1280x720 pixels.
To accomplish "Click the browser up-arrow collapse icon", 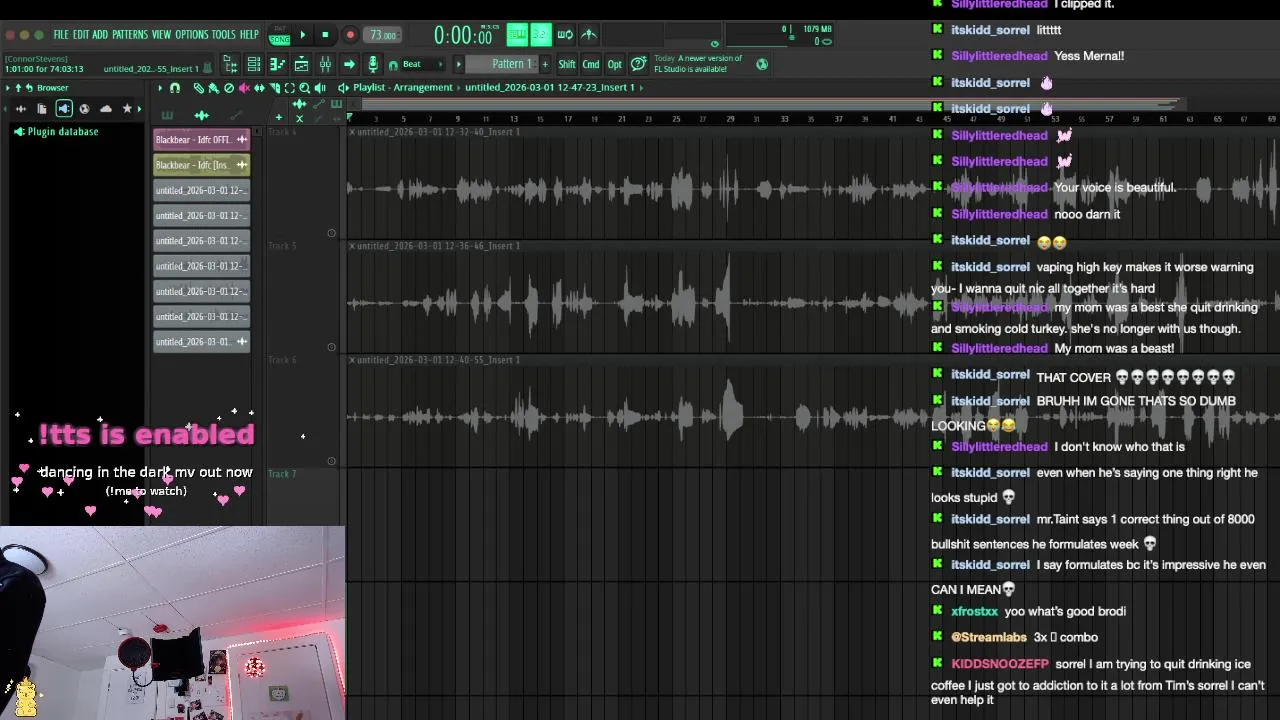I will 18,88.
